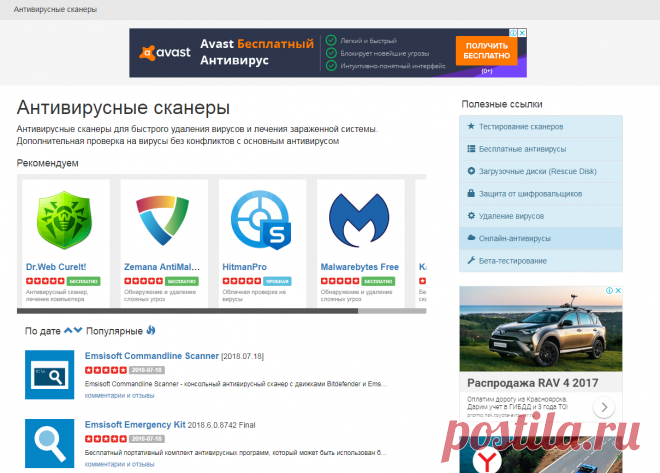Click the ad info icon on Avast banner
The image size is (660, 473).
point(514,33)
